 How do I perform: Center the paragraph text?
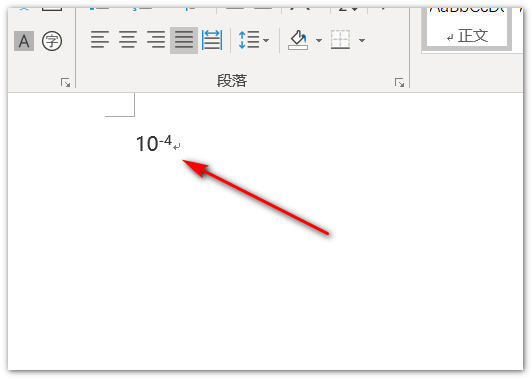128,40
